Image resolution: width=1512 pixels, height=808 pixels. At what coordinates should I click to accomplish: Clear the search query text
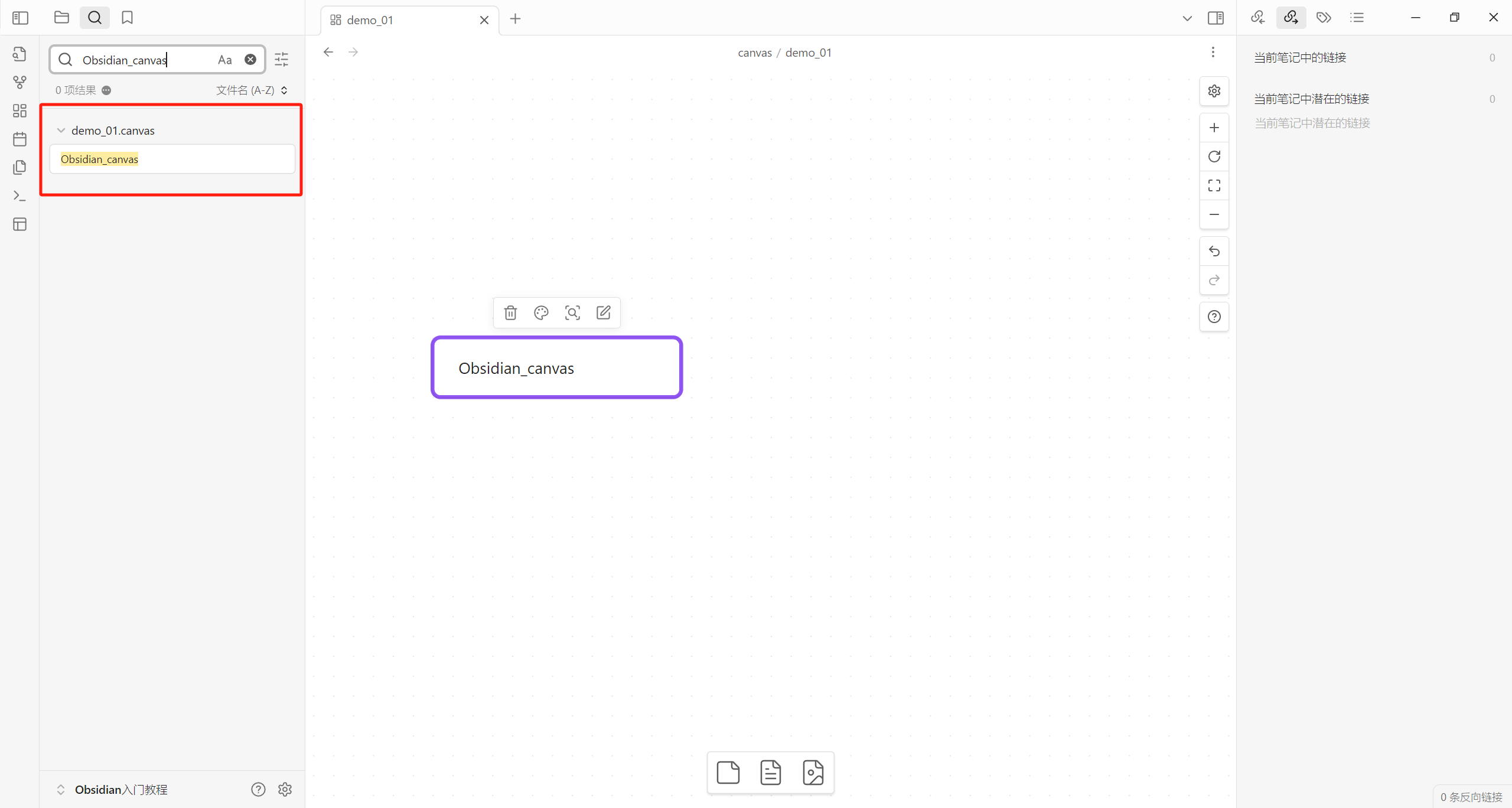coord(250,60)
